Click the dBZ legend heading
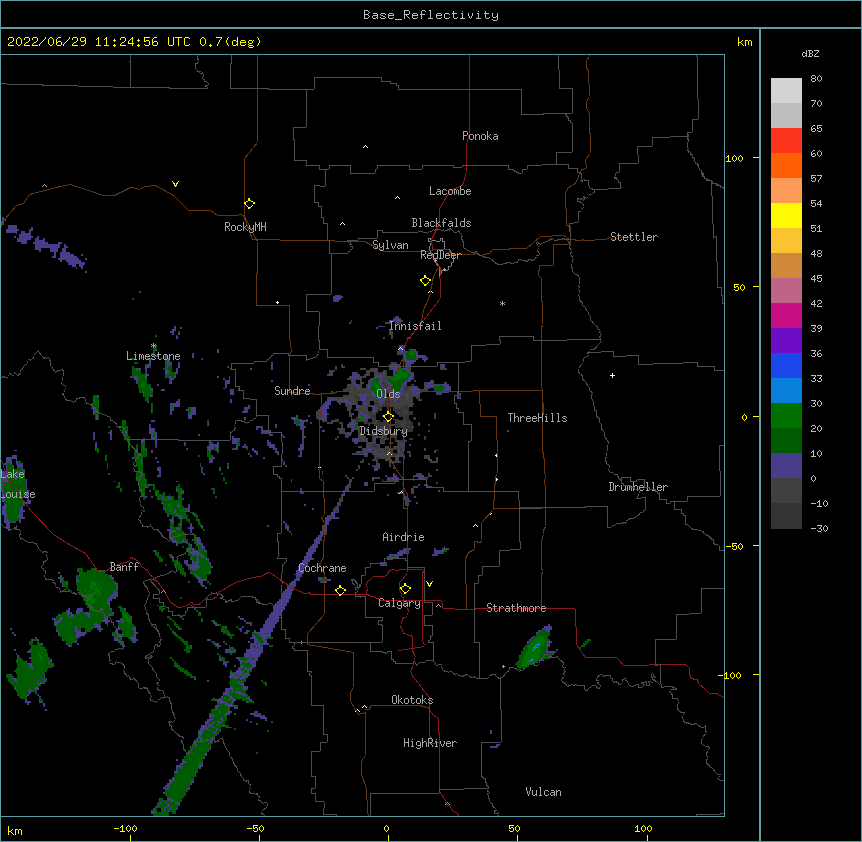Image resolution: width=862 pixels, height=842 pixels. (x=810, y=53)
